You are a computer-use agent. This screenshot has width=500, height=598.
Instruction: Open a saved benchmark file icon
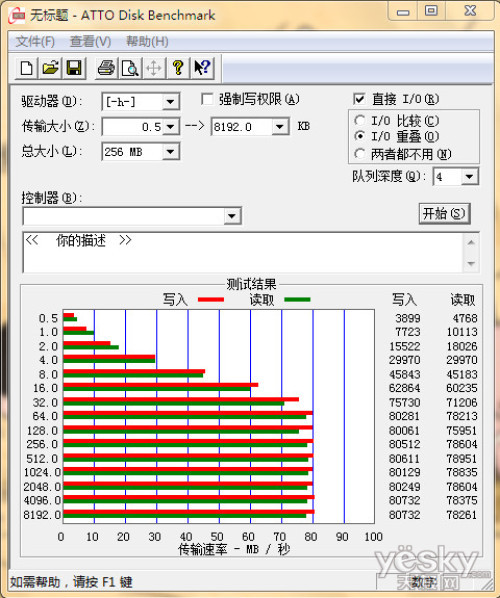click(50, 68)
